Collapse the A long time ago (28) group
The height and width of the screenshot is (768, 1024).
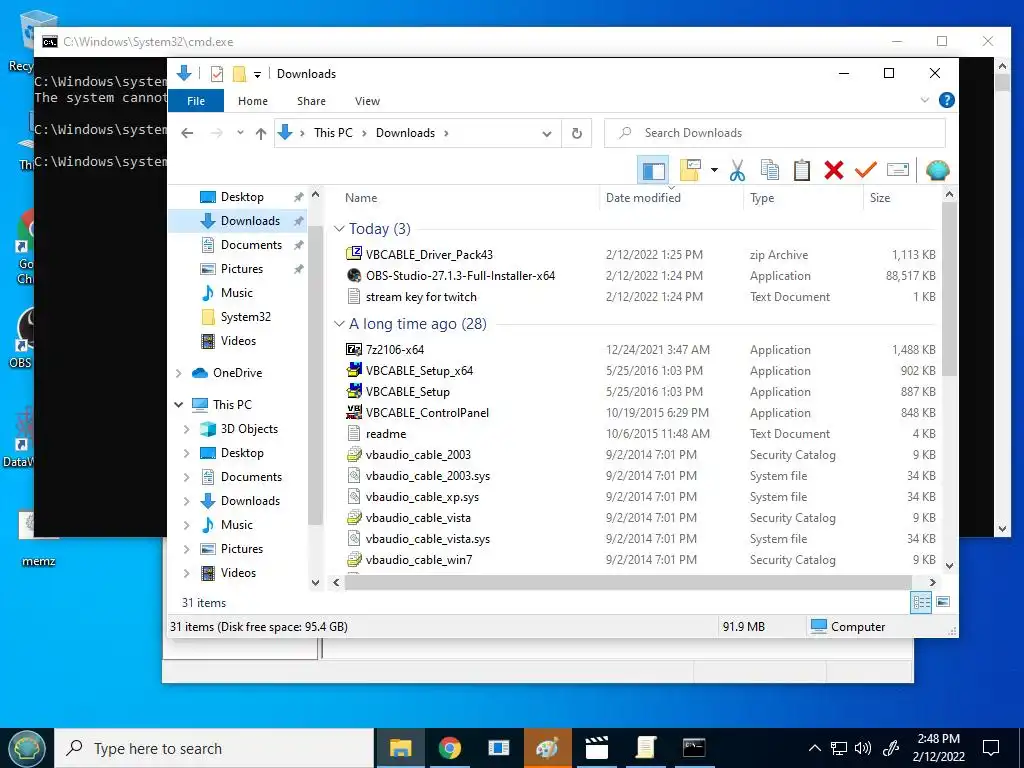pyautogui.click(x=338, y=324)
